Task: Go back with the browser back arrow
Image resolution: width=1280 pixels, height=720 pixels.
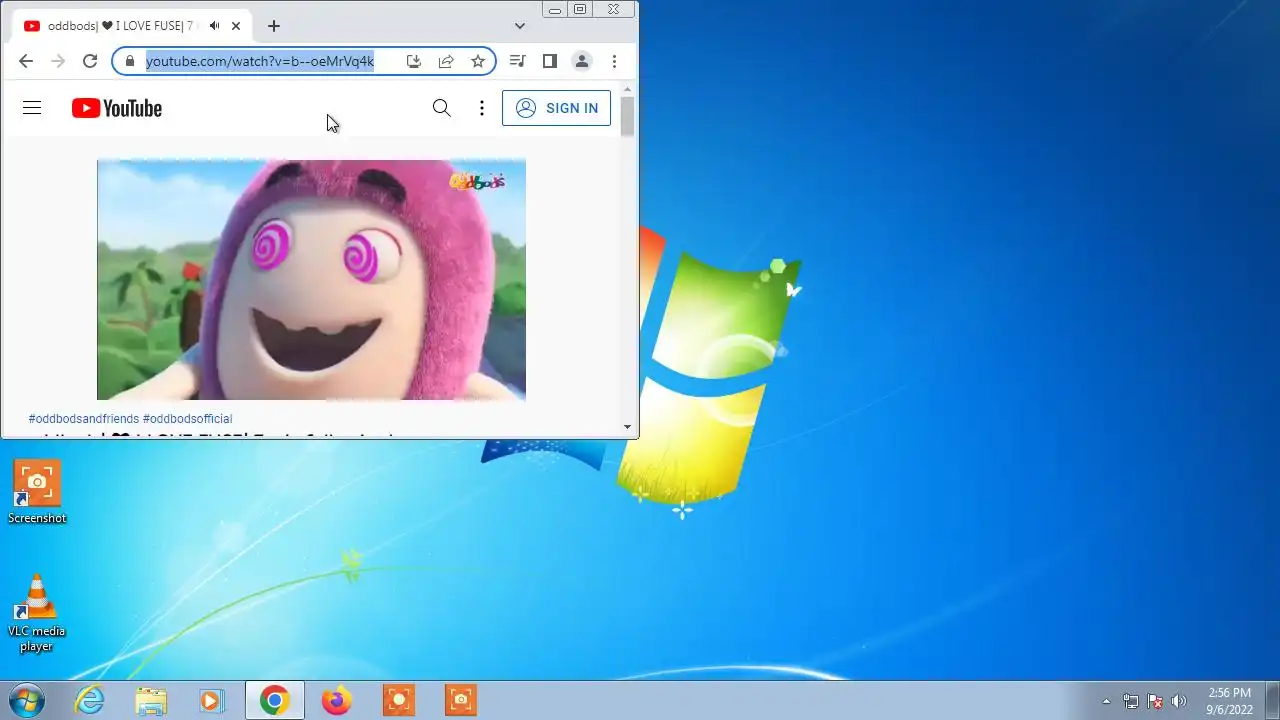Action: (26, 61)
